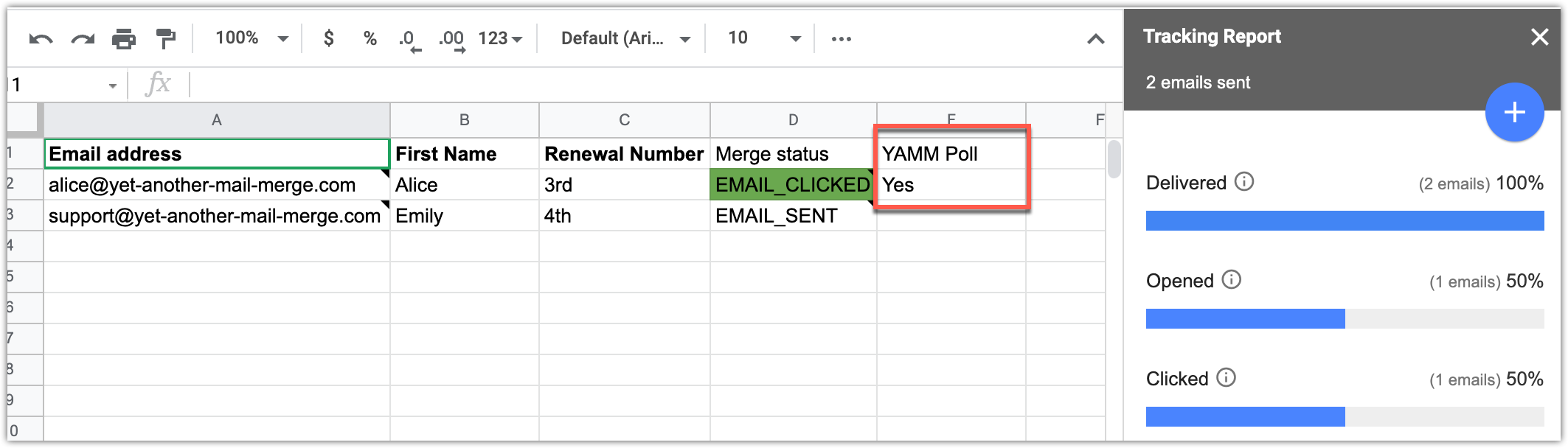Open the 123 number format menu
The width and height of the screenshot is (1568, 448).
pos(500,37)
